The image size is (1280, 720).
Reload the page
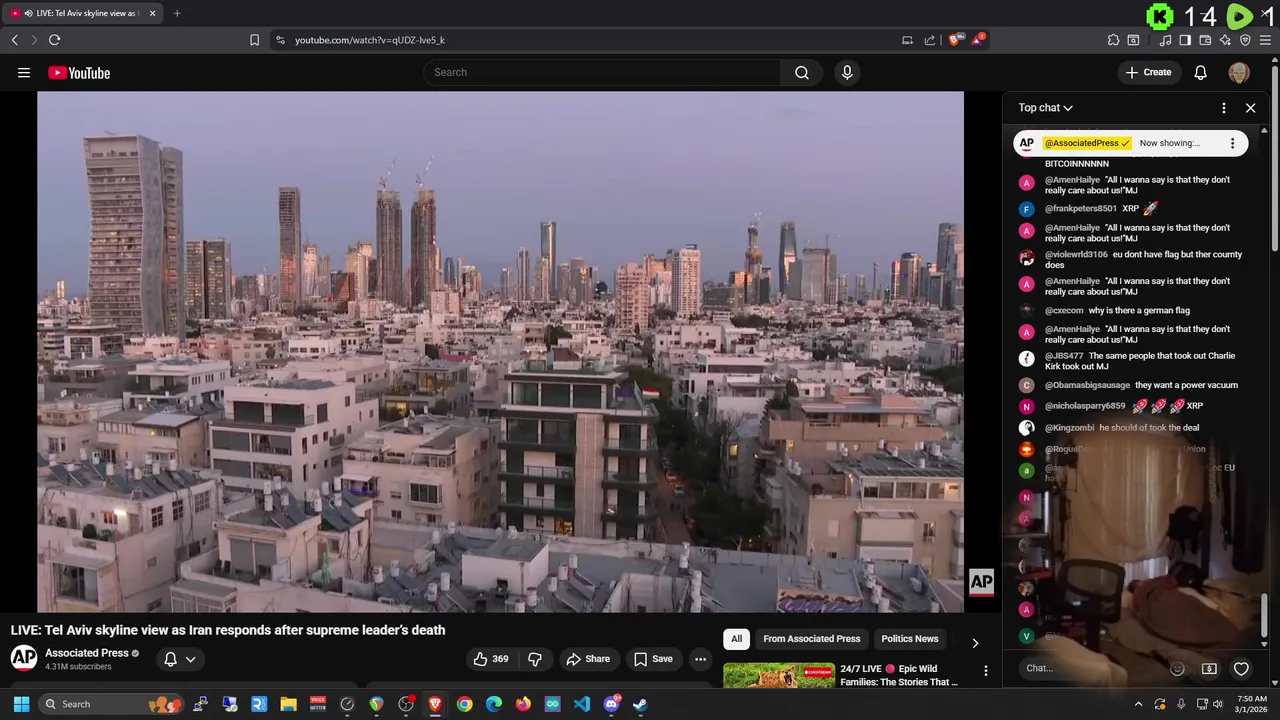[x=54, y=40]
